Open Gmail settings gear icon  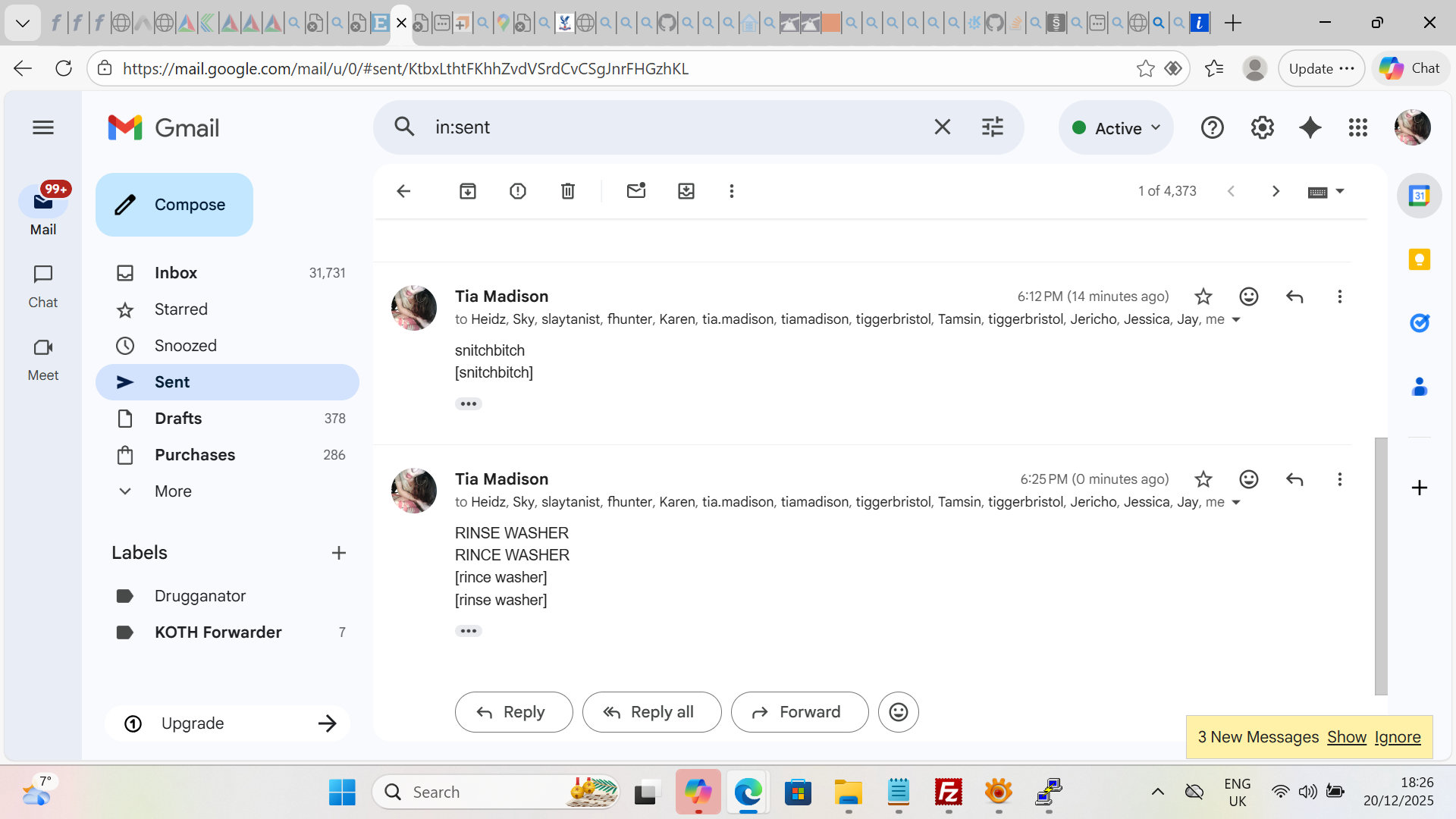1262,127
